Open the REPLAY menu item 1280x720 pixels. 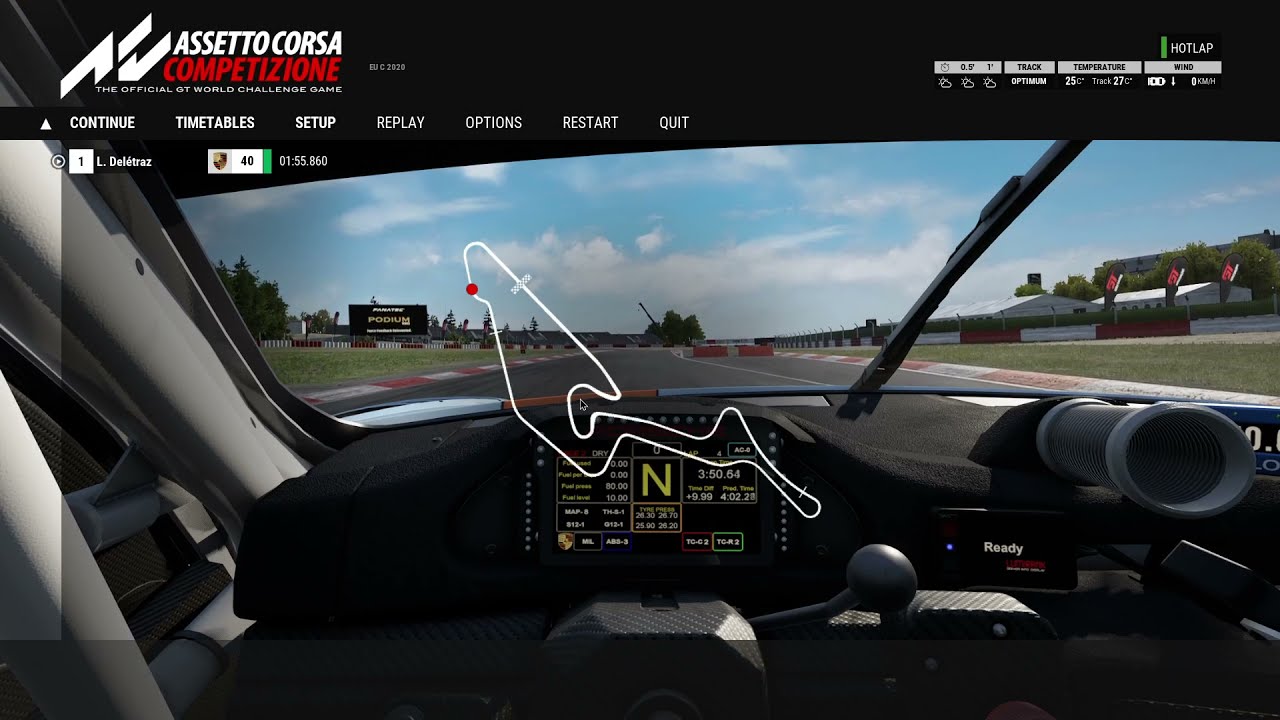(x=400, y=123)
